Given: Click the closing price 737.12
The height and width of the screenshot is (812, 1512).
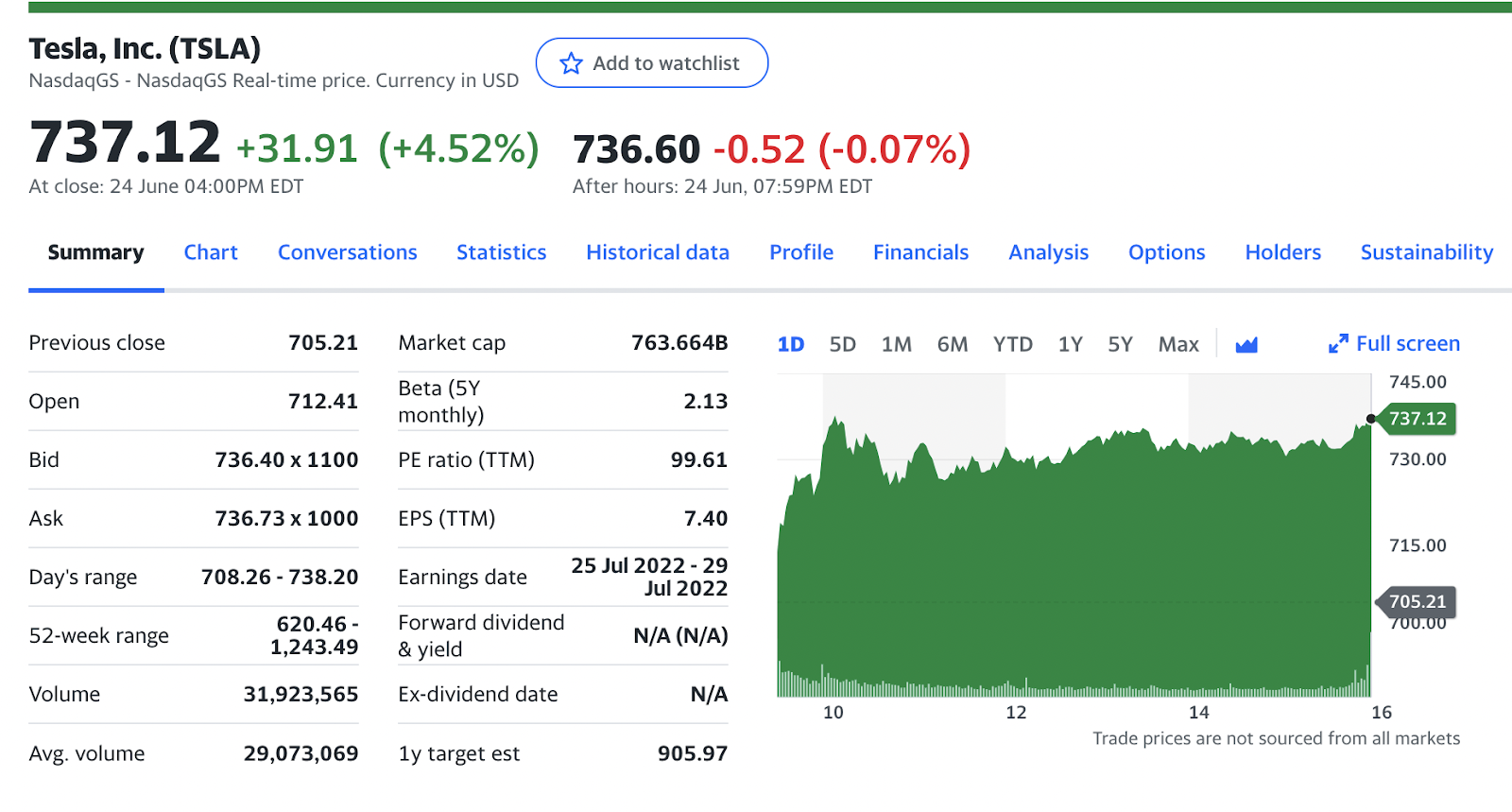Looking at the screenshot, I should click(125, 143).
